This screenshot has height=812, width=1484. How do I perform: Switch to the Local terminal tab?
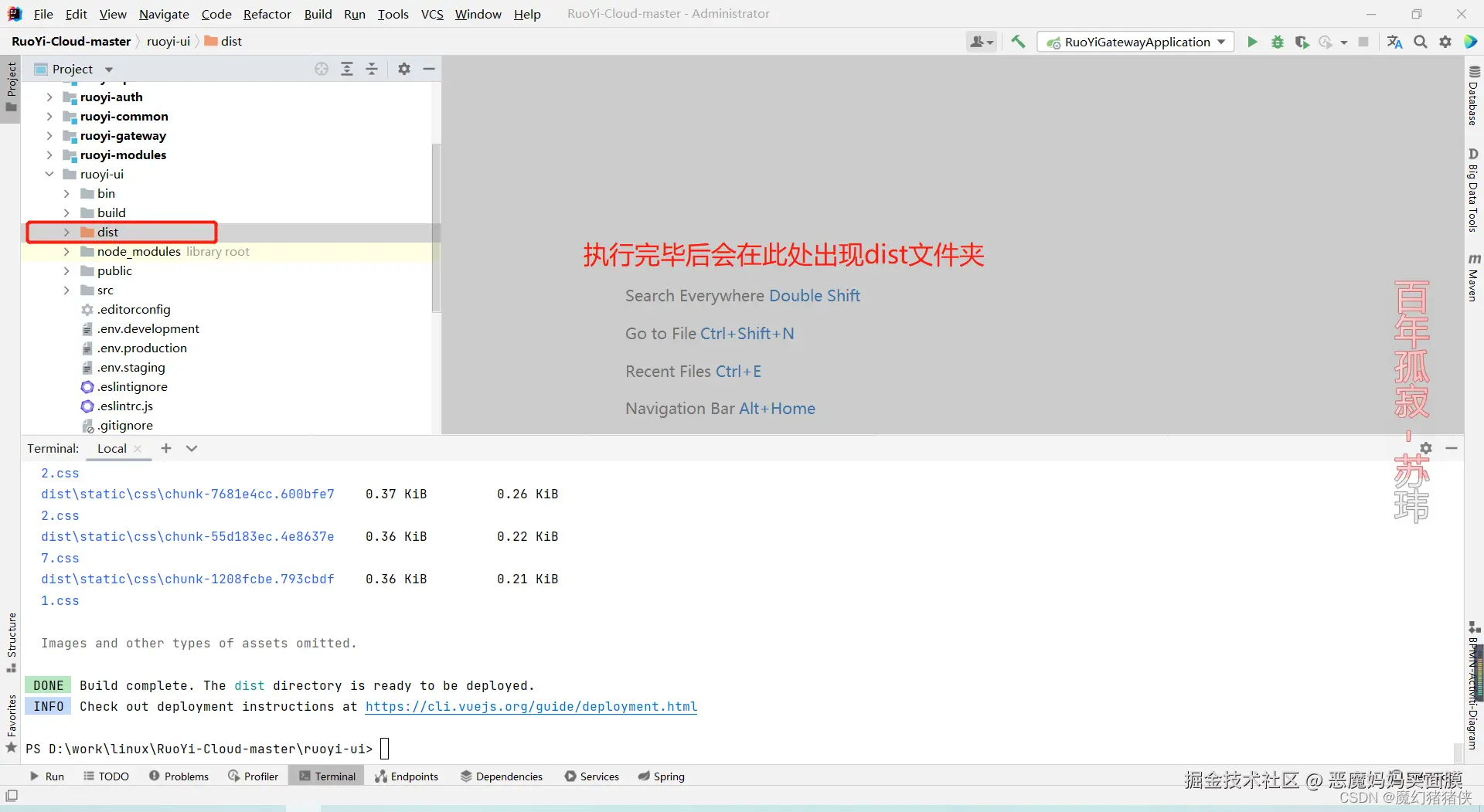pos(112,448)
